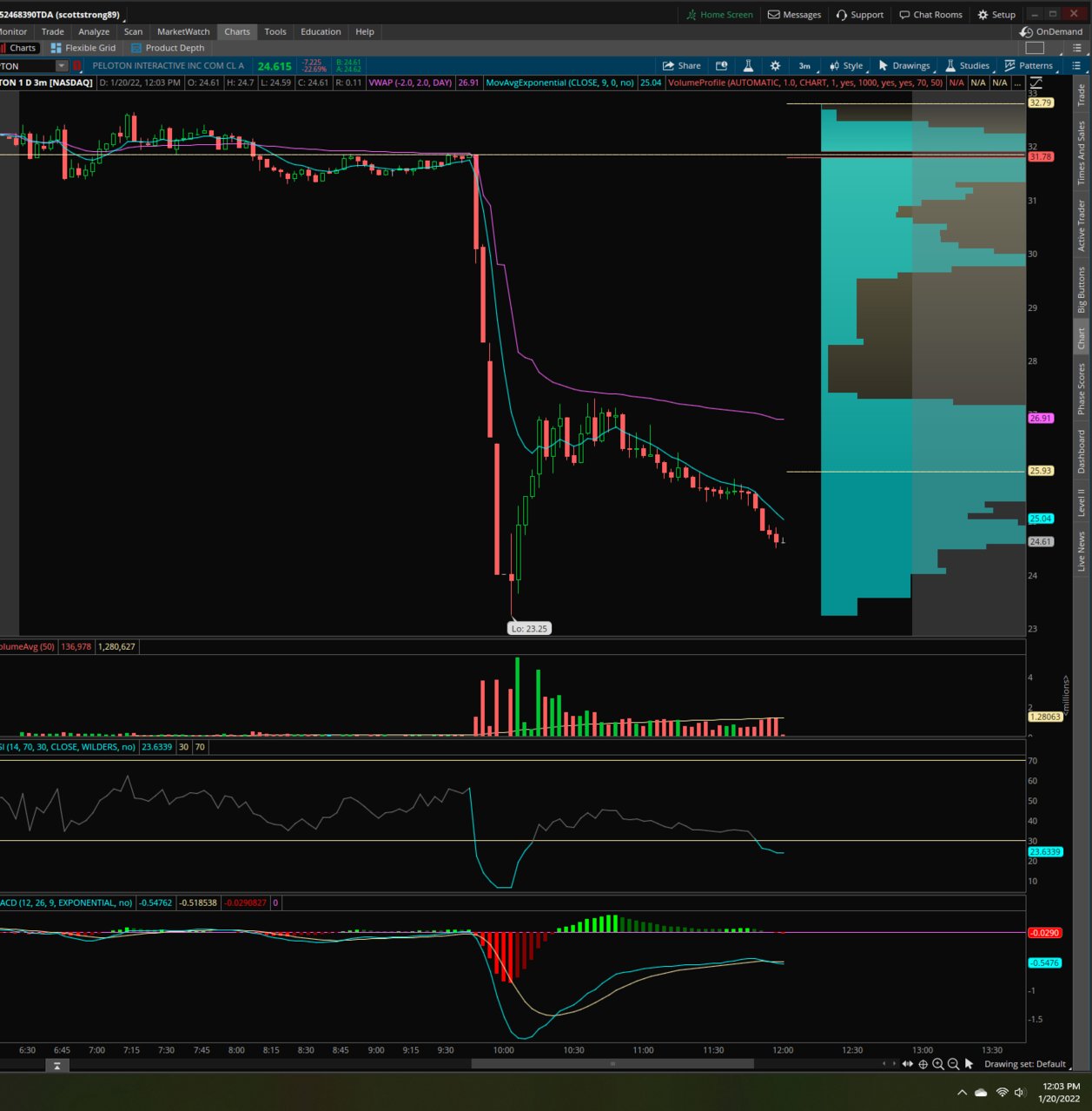Switch to the MarketWatch tab
The height and width of the screenshot is (1111, 1092).
point(183,31)
